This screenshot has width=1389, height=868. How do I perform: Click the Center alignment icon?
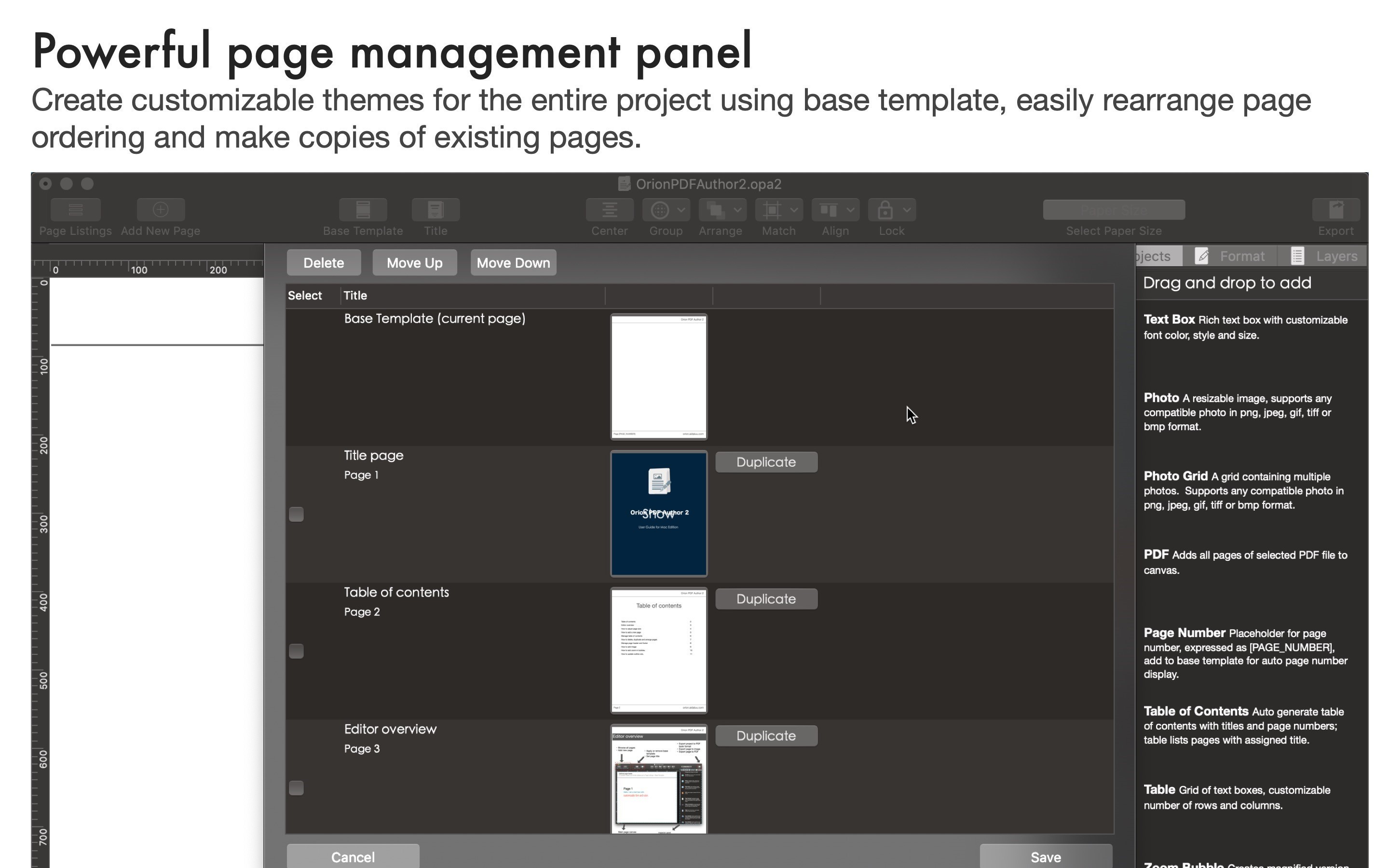(x=610, y=210)
